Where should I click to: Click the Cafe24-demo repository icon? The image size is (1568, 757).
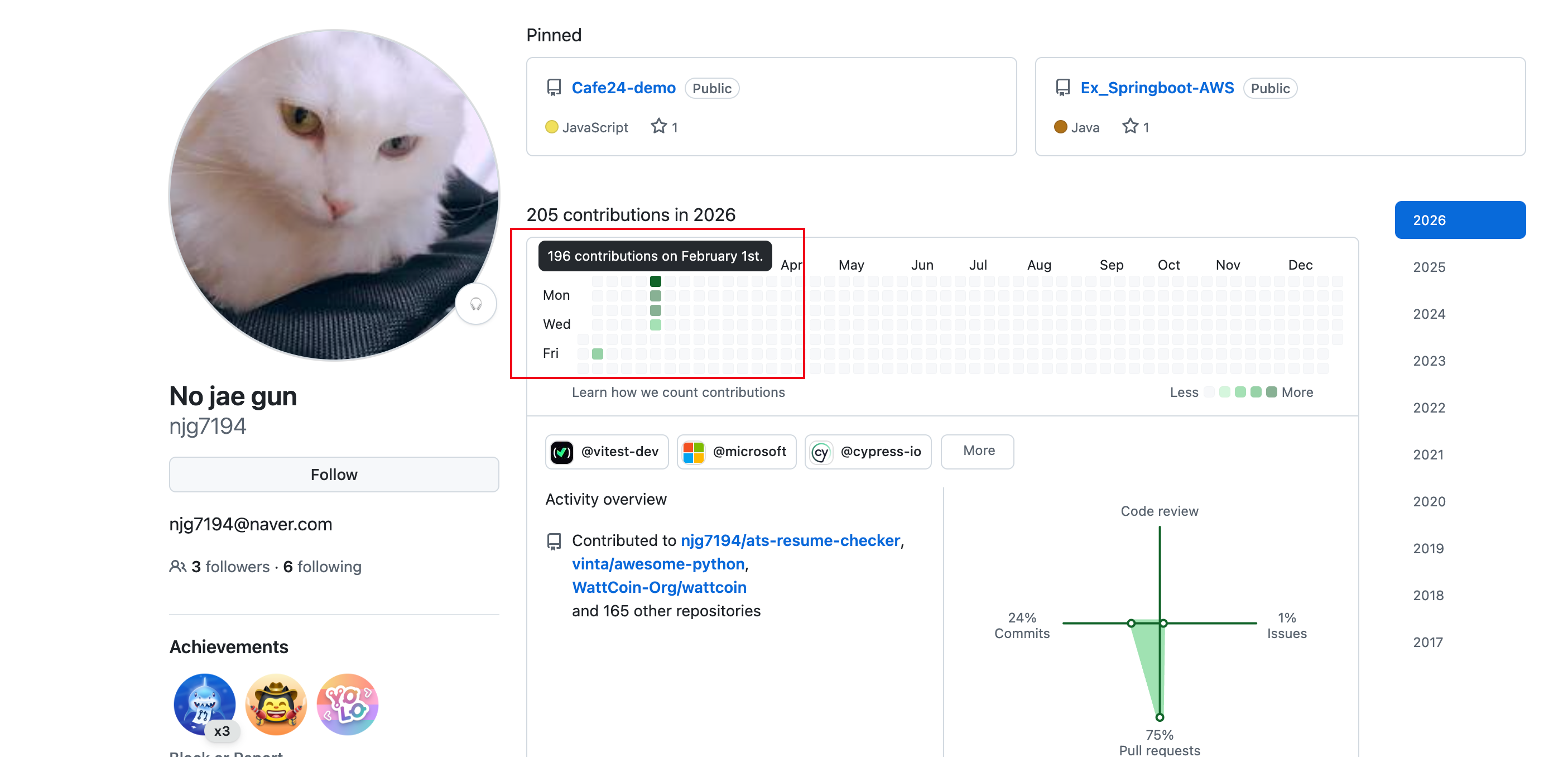tap(554, 88)
